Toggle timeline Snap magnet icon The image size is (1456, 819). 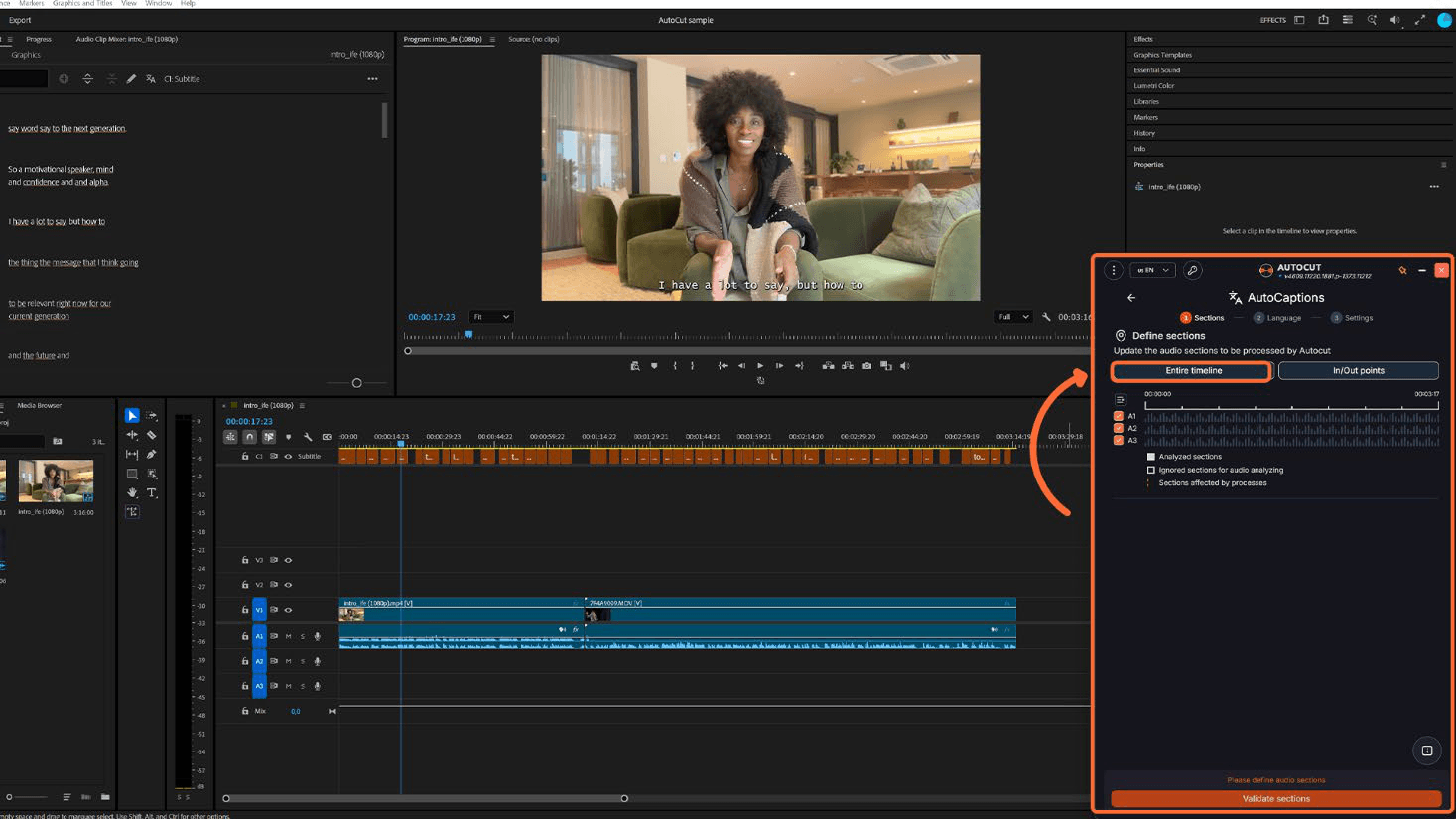[250, 437]
